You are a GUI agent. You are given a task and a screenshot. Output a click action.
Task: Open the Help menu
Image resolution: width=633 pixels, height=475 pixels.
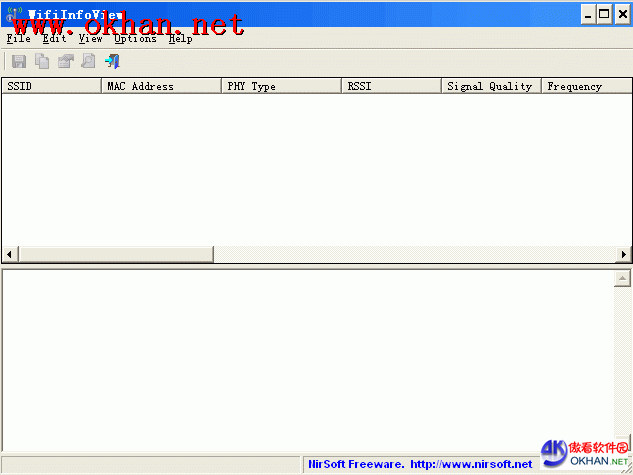[x=180, y=39]
